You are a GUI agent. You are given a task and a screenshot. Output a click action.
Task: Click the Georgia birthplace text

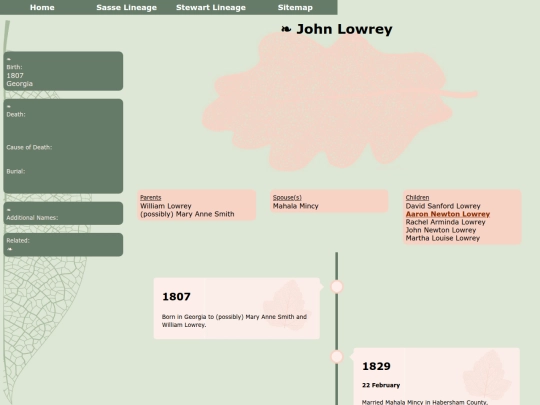point(19,84)
